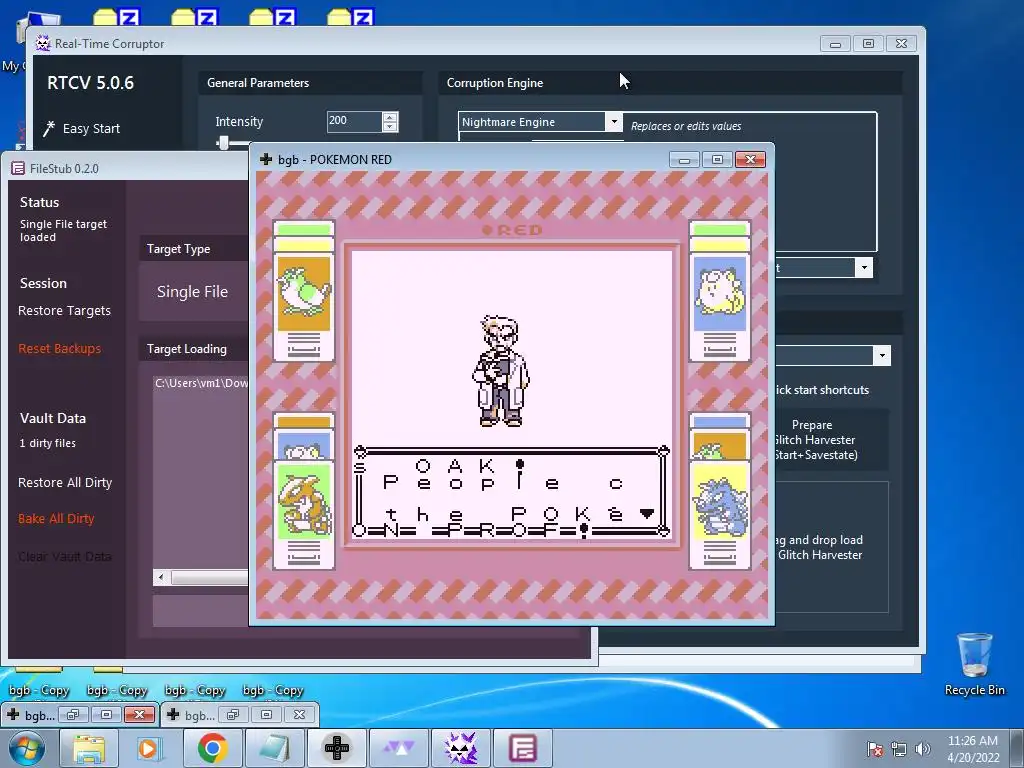
Task: Click the 'Single File target loaded' status text
Action: (63, 231)
